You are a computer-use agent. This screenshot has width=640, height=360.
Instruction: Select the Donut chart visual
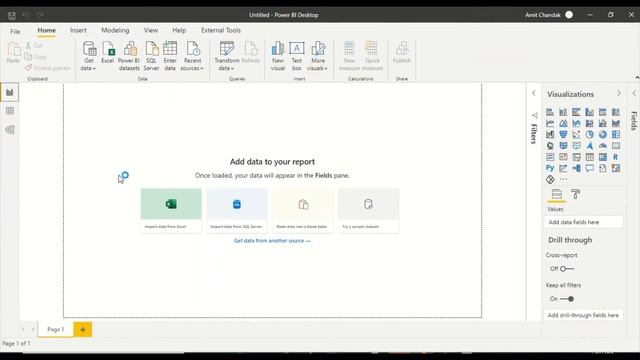pyautogui.click(x=603, y=134)
